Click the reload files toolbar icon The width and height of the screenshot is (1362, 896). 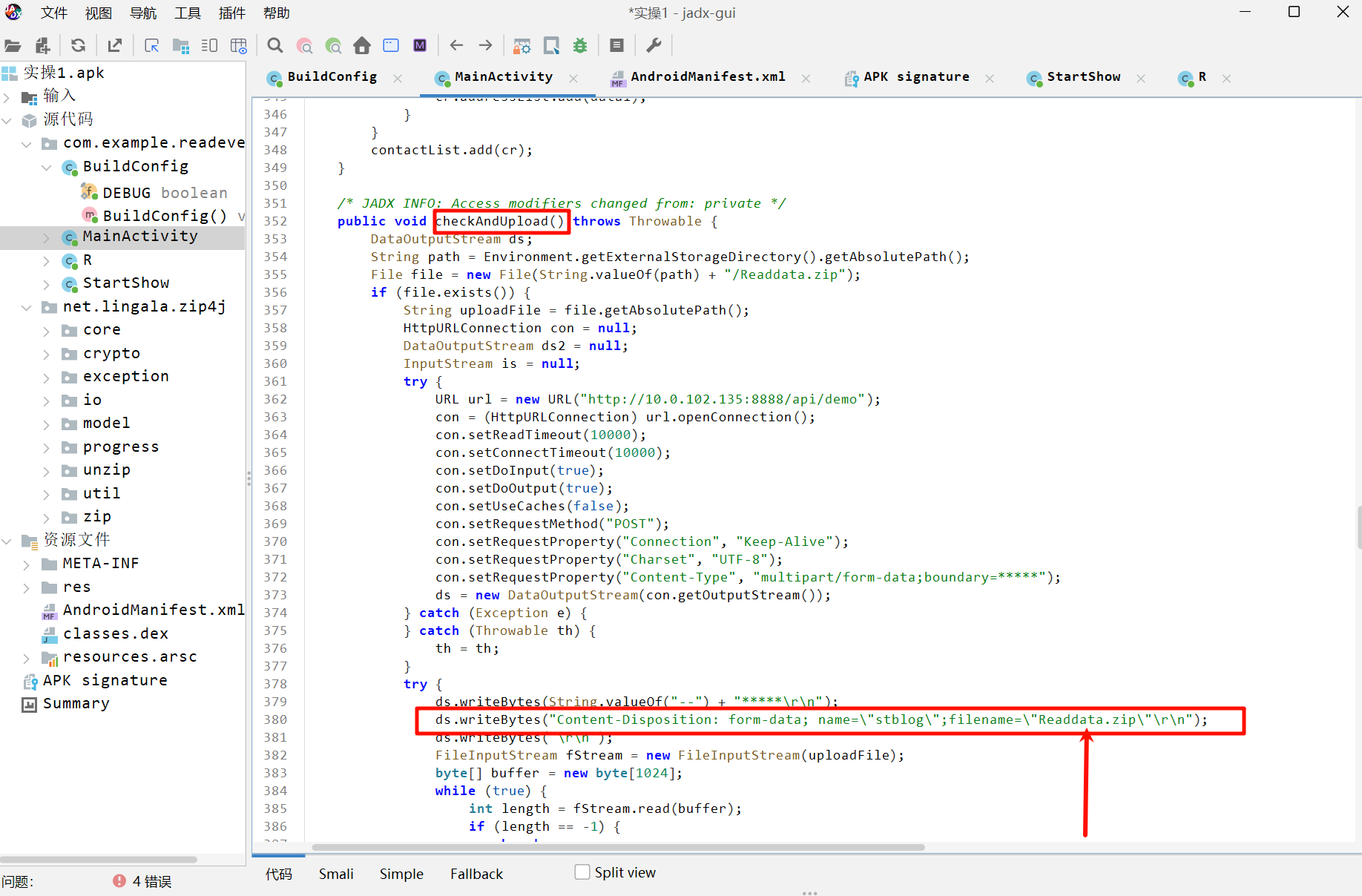point(78,46)
